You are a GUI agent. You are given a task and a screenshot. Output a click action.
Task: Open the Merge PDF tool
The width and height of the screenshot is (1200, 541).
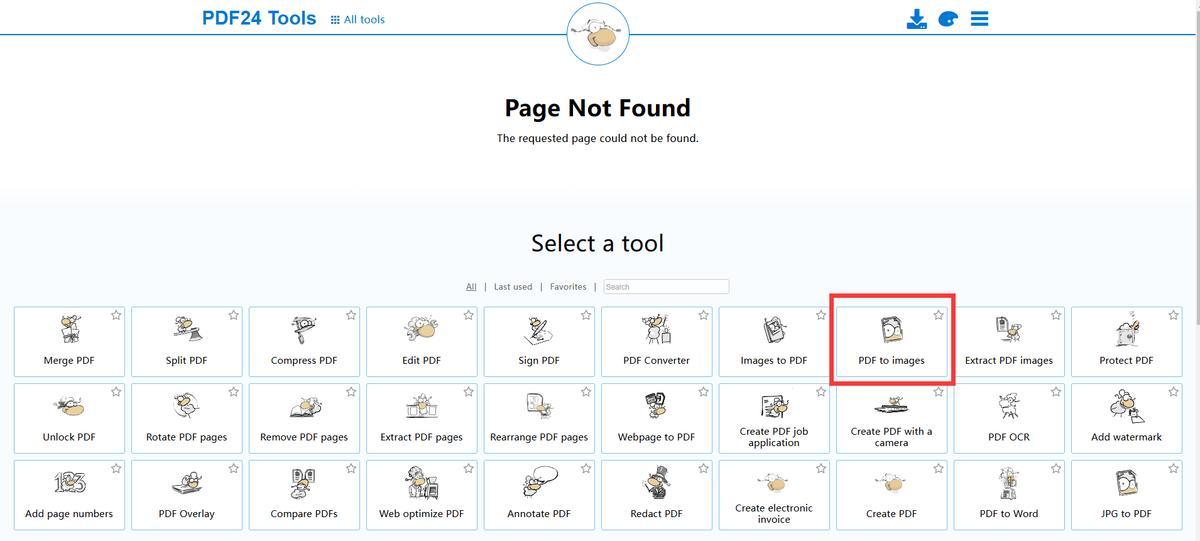pyautogui.click(x=69, y=341)
